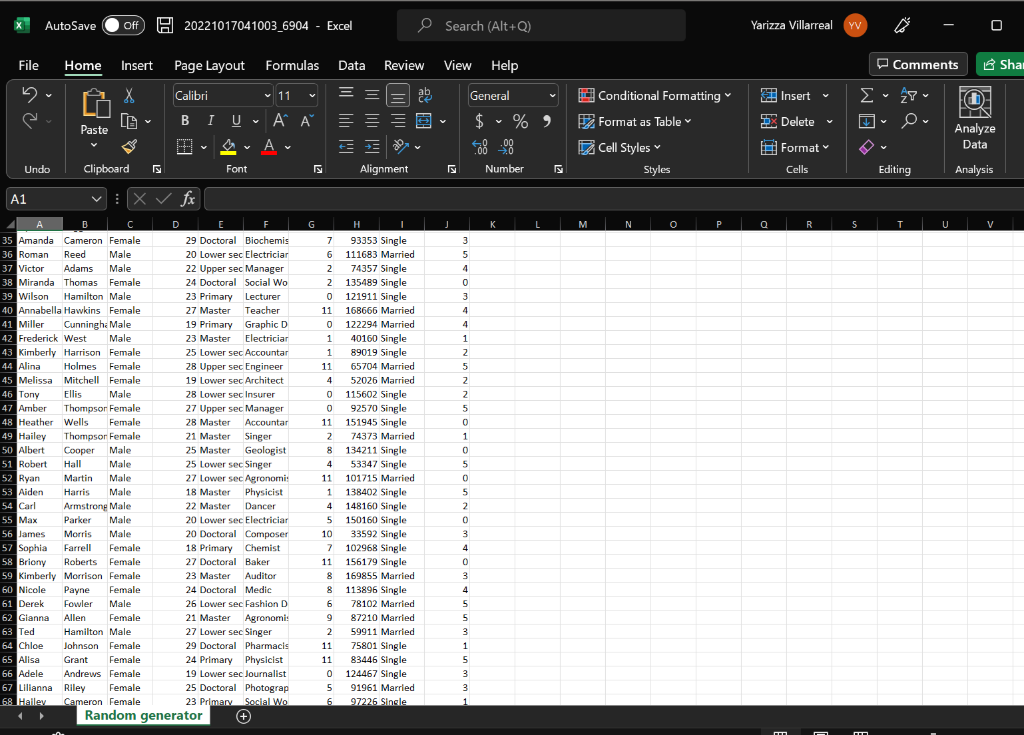Apply percent style format
The height and width of the screenshot is (735, 1024).
coord(520,121)
